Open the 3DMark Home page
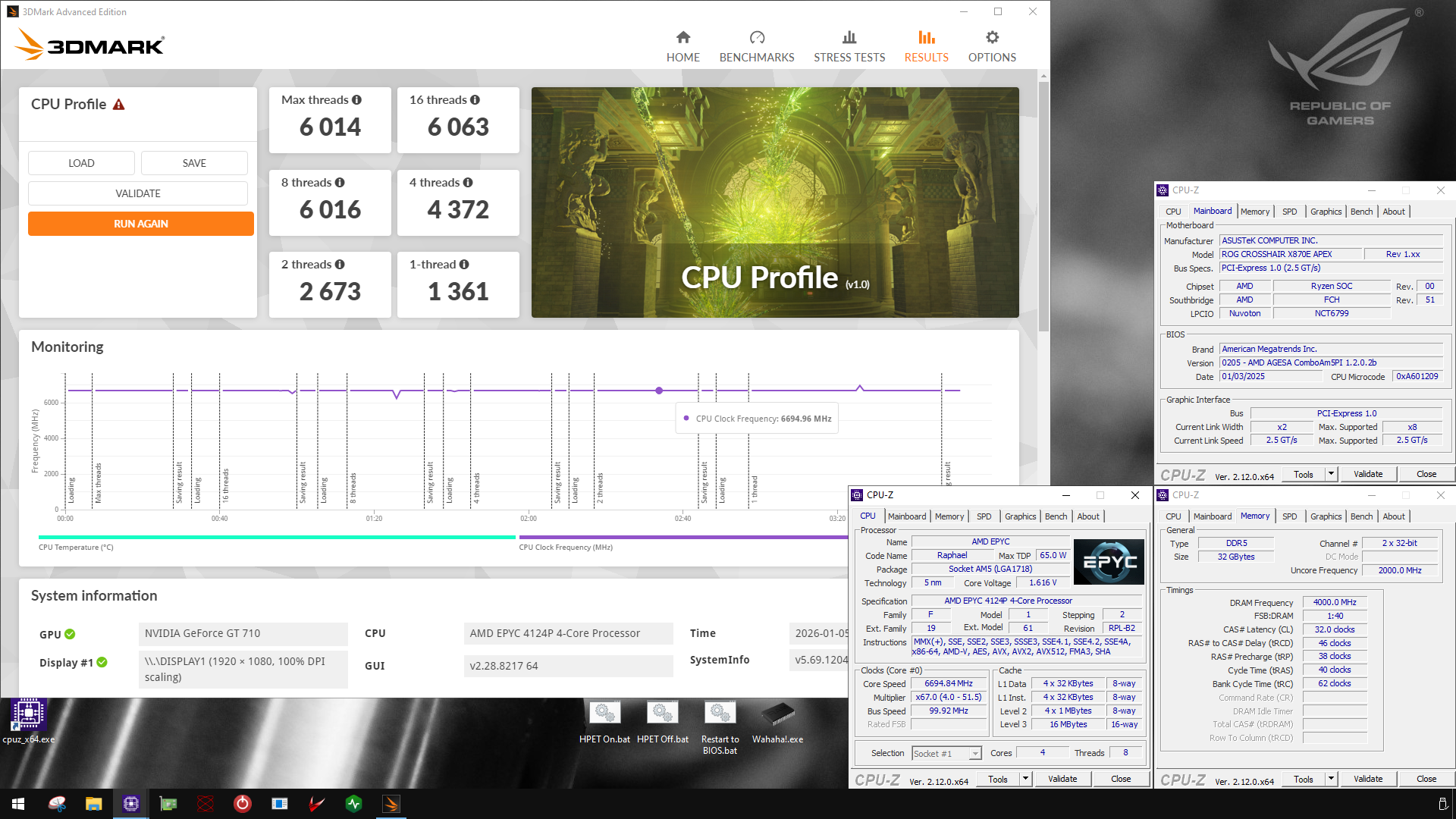 (682, 46)
